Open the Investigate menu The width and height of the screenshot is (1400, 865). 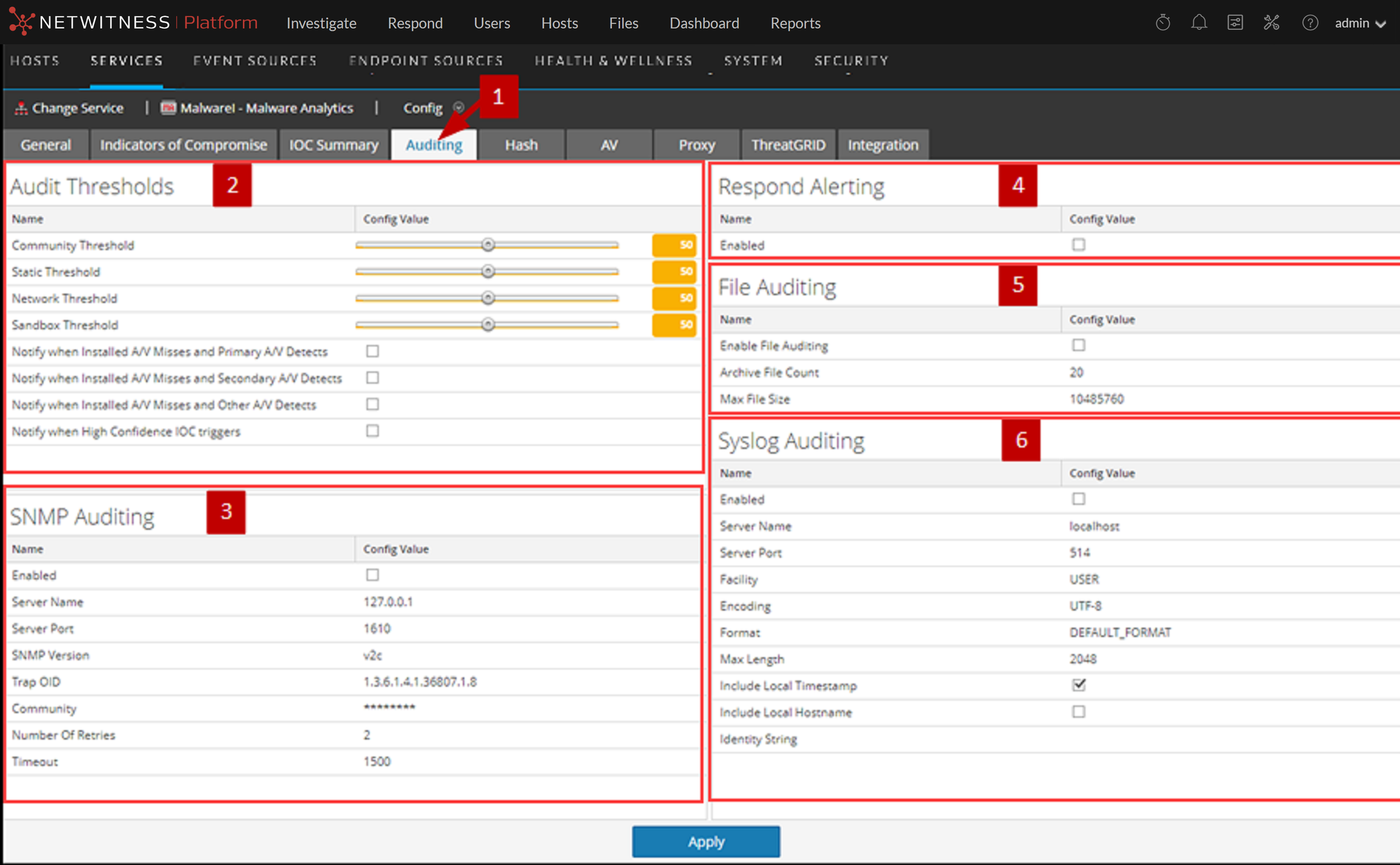(x=321, y=23)
